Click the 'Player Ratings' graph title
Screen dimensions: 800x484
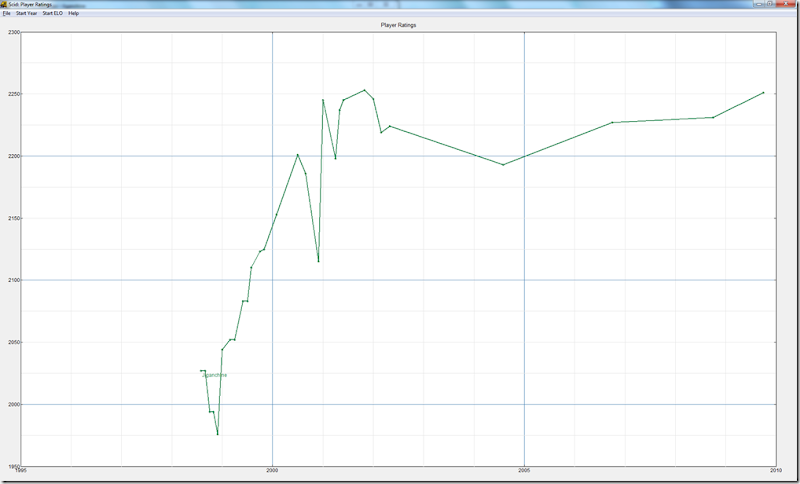[398, 24]
